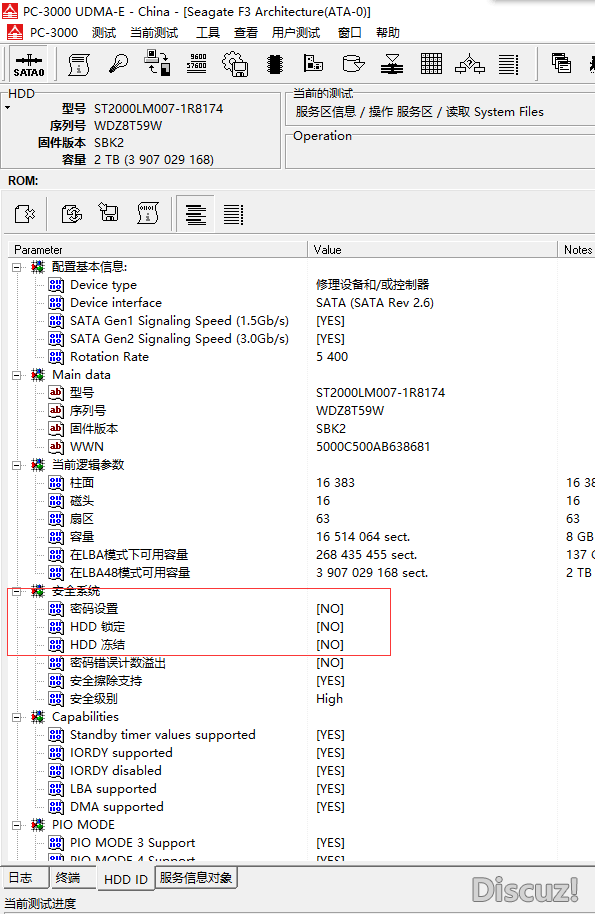595x914 pixels.
Task: Open the 查看 menu
Action: (x=245, y=33)
